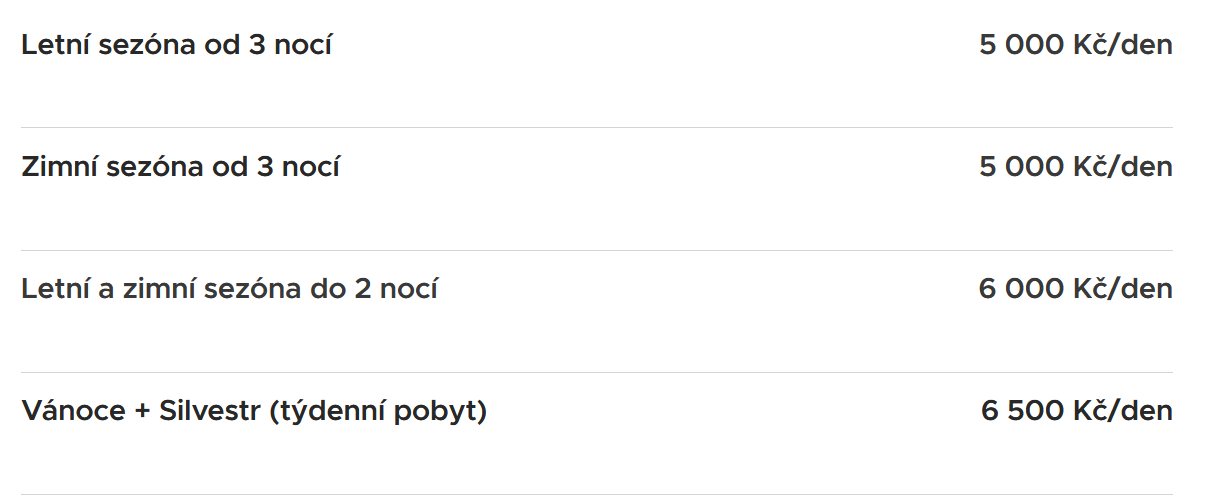Click the word "Vánoce"
The width and height of the screenshot is (1216, 504).
tap(73, 411)
